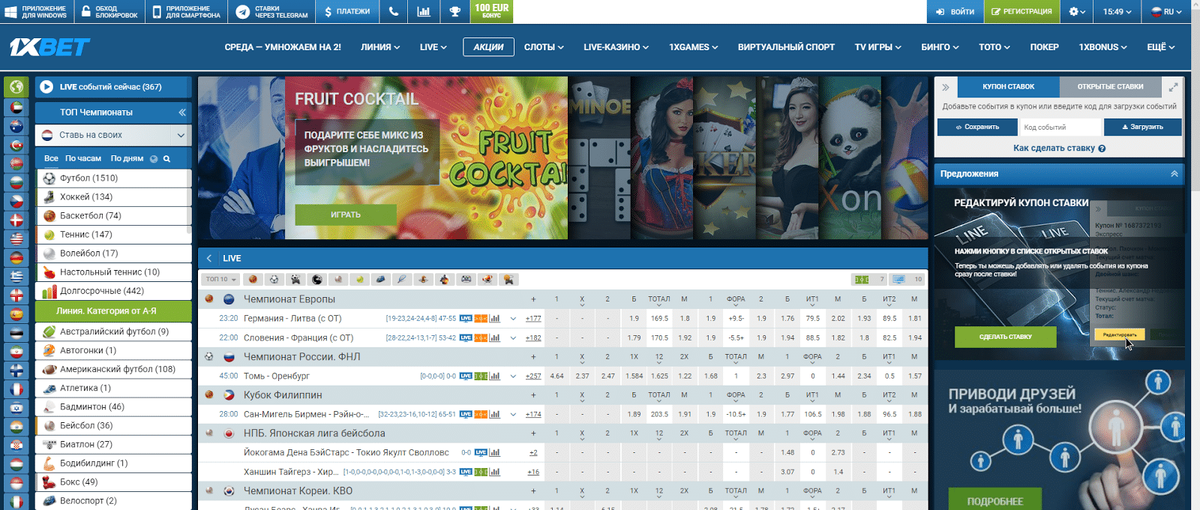
Task: Open the trophy results icon in top bar
Action: (x=454, y=12)
